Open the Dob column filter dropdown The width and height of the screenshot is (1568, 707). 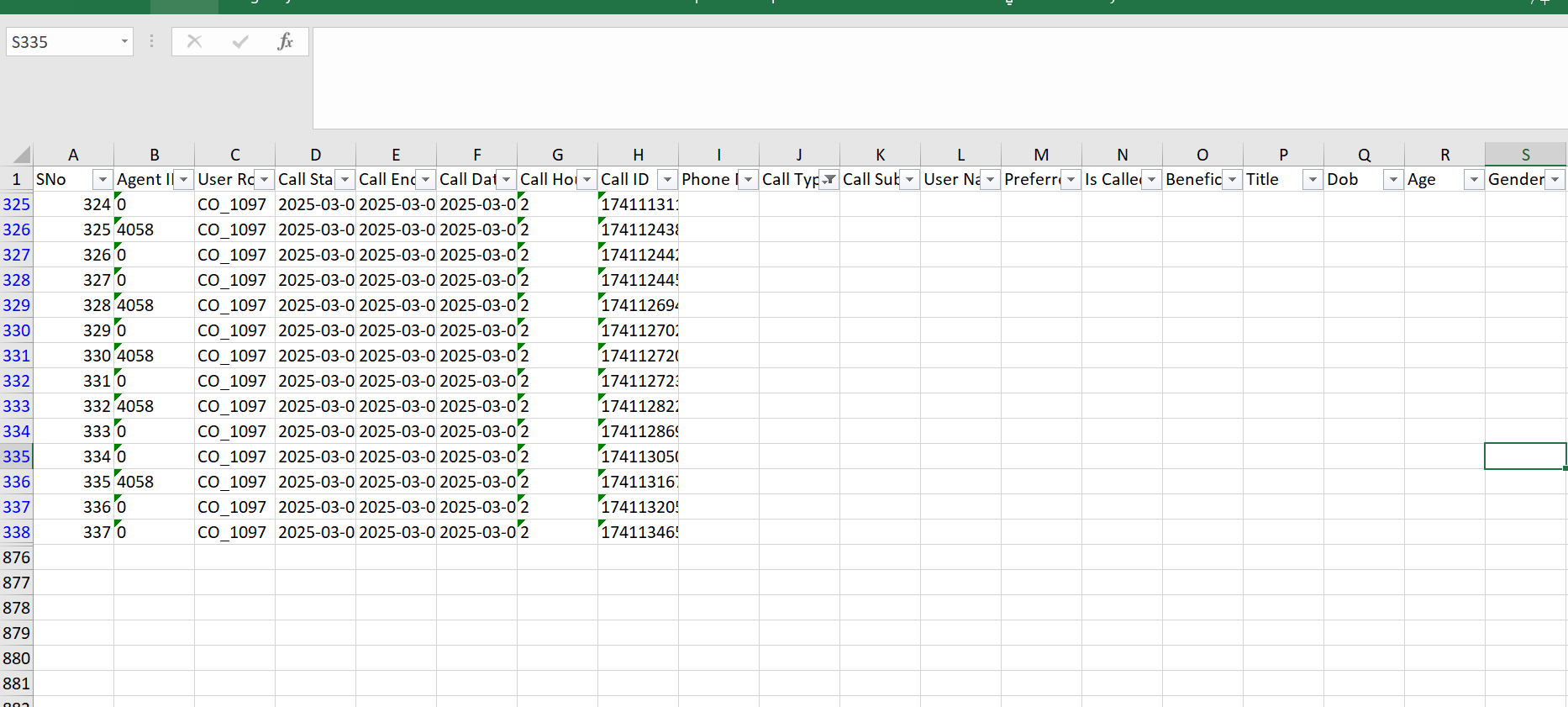click(1393, 179)
